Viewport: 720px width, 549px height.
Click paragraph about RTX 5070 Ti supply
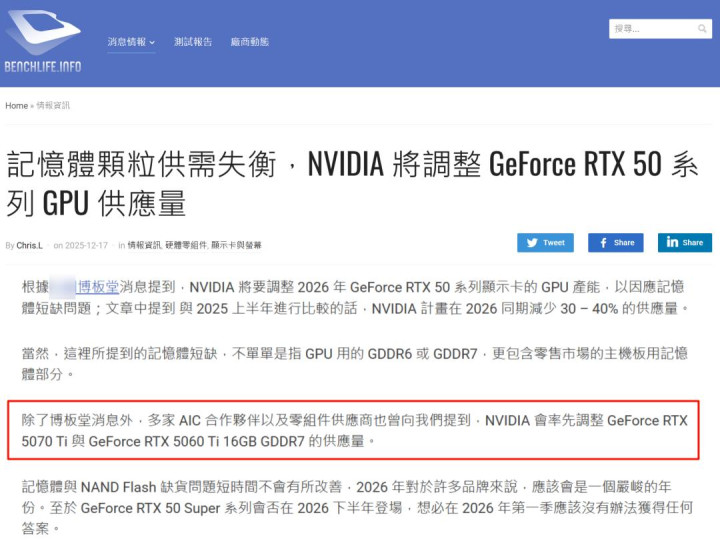click(x=354, y=431)
